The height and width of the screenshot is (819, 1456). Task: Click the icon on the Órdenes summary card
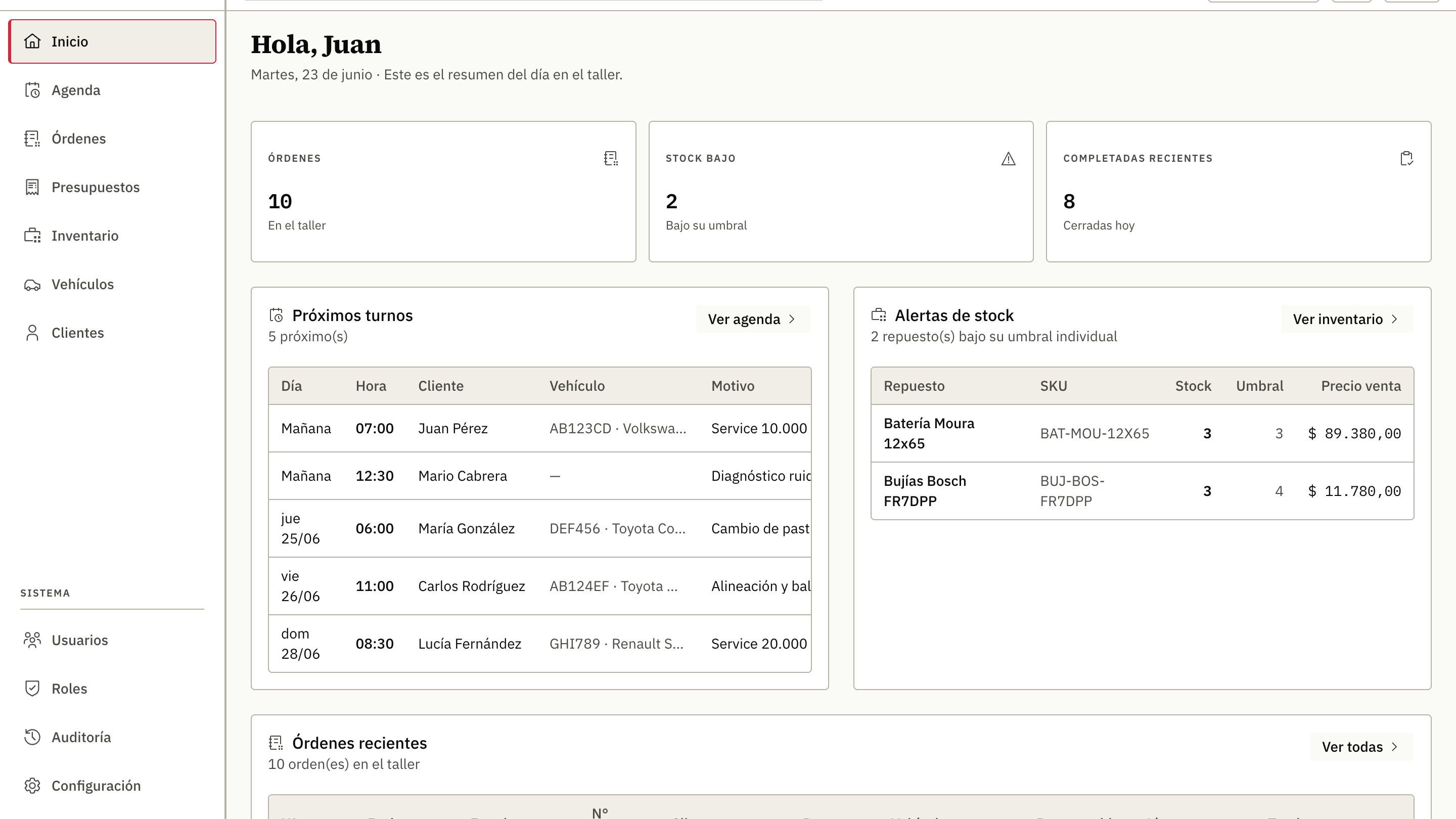611,158
